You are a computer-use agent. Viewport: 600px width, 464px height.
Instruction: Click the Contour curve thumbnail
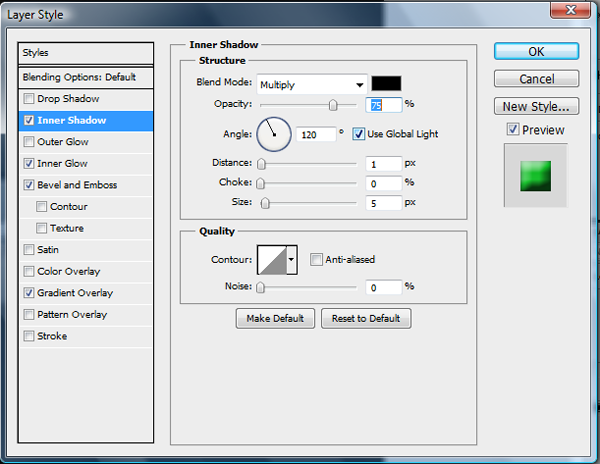(x=272, y=260)
